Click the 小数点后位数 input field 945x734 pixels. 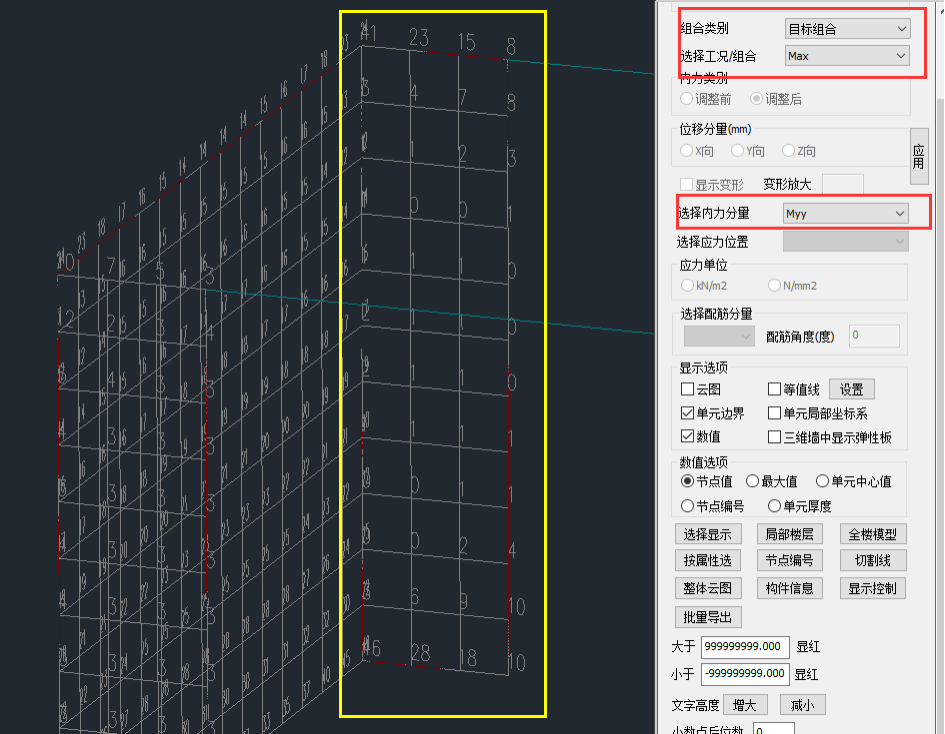point(774,729)
